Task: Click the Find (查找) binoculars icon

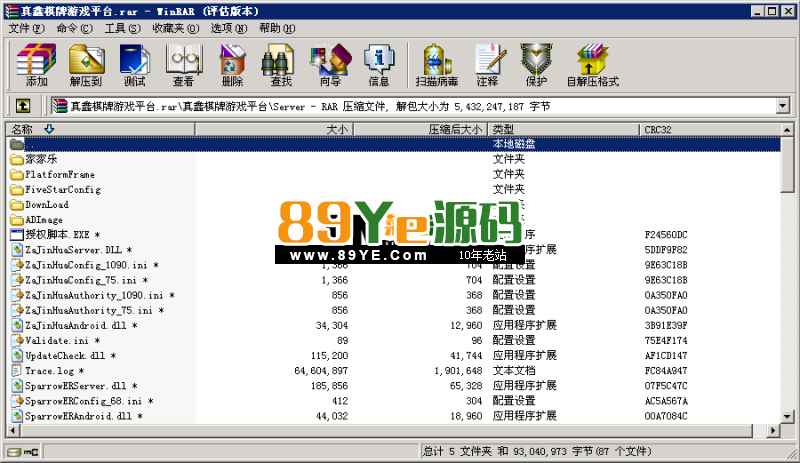Action: point(281,65)
